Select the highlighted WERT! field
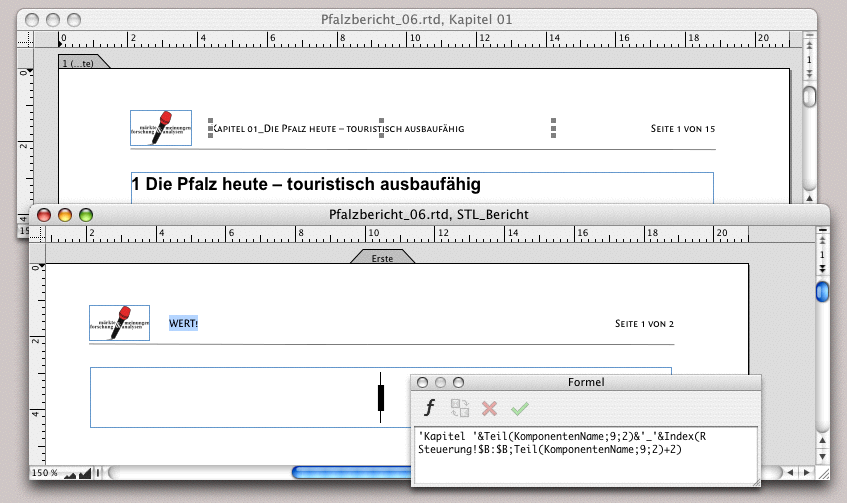This screenshot has width=847, height=503. pos(183,323)
